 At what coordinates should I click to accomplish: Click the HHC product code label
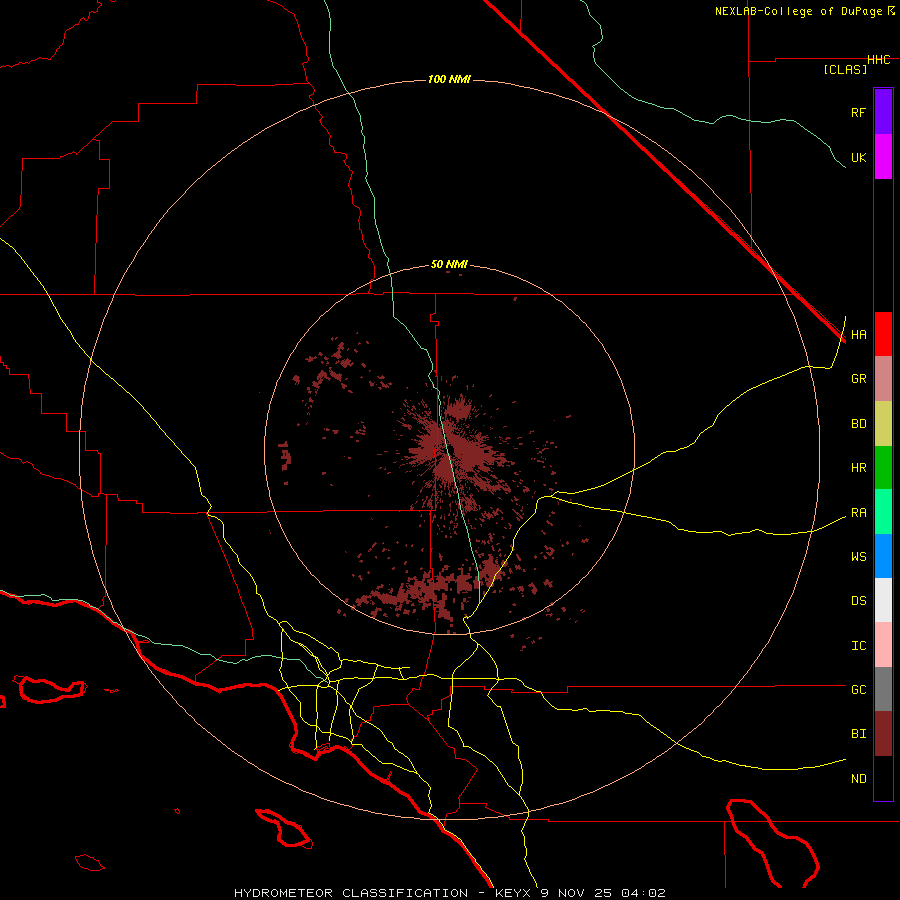coord(879,60)
